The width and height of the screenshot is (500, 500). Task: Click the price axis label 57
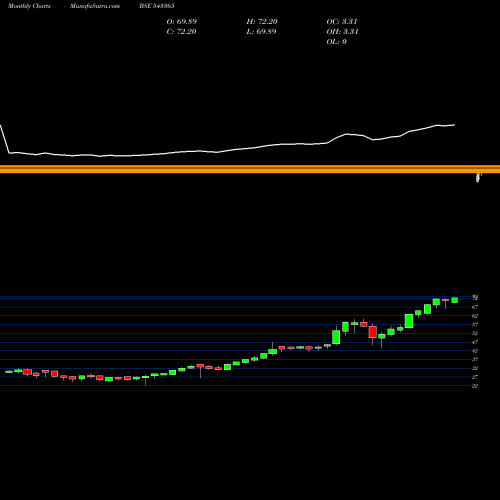click(475, 325)
